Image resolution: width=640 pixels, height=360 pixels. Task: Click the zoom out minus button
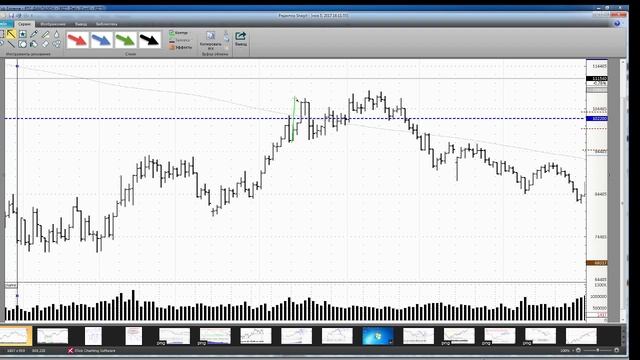(x=578, y=350)
